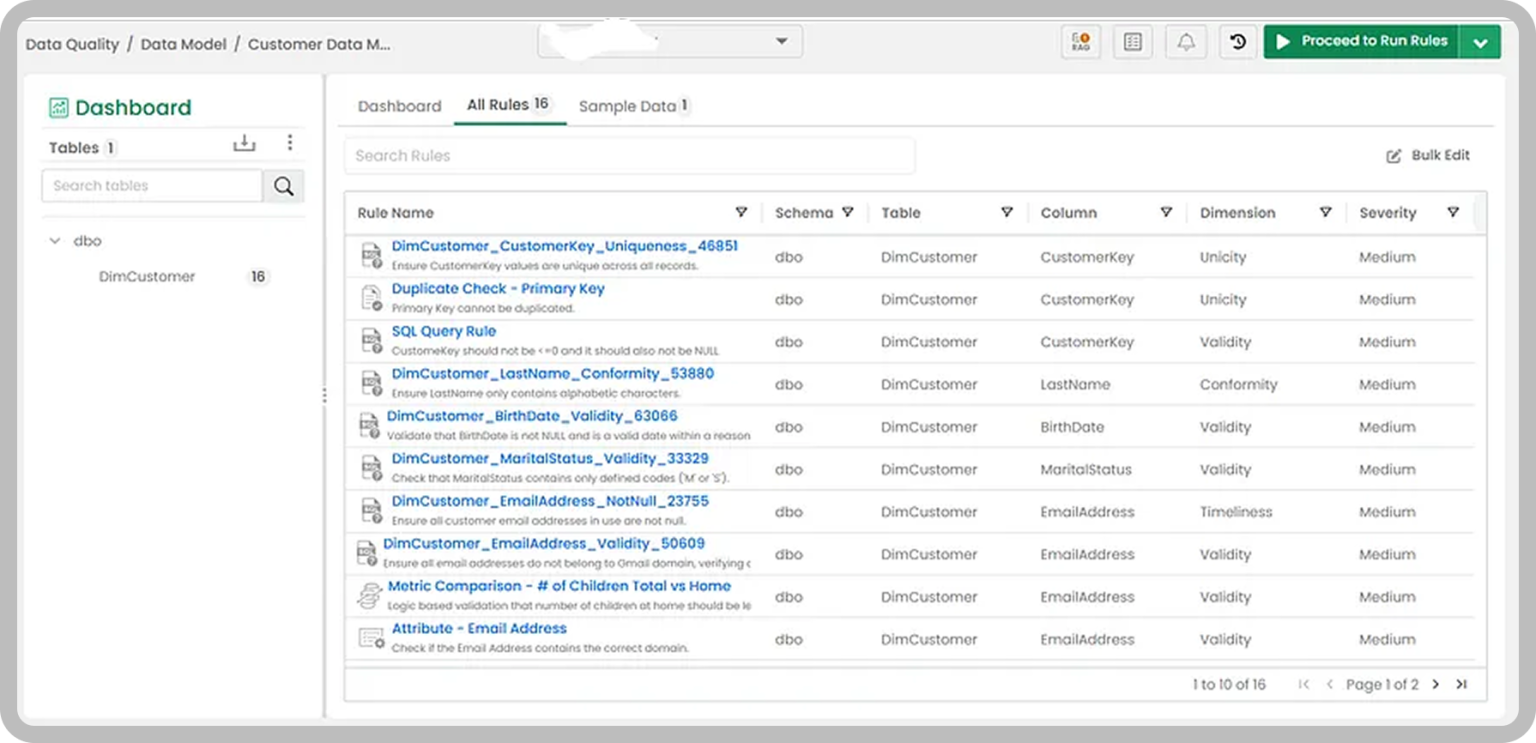Open DimCustomer_LastName_Conformity_53880 rule
Image resolution: width=1536 pixels, height=743 pixels.
(x=553, y=373)
